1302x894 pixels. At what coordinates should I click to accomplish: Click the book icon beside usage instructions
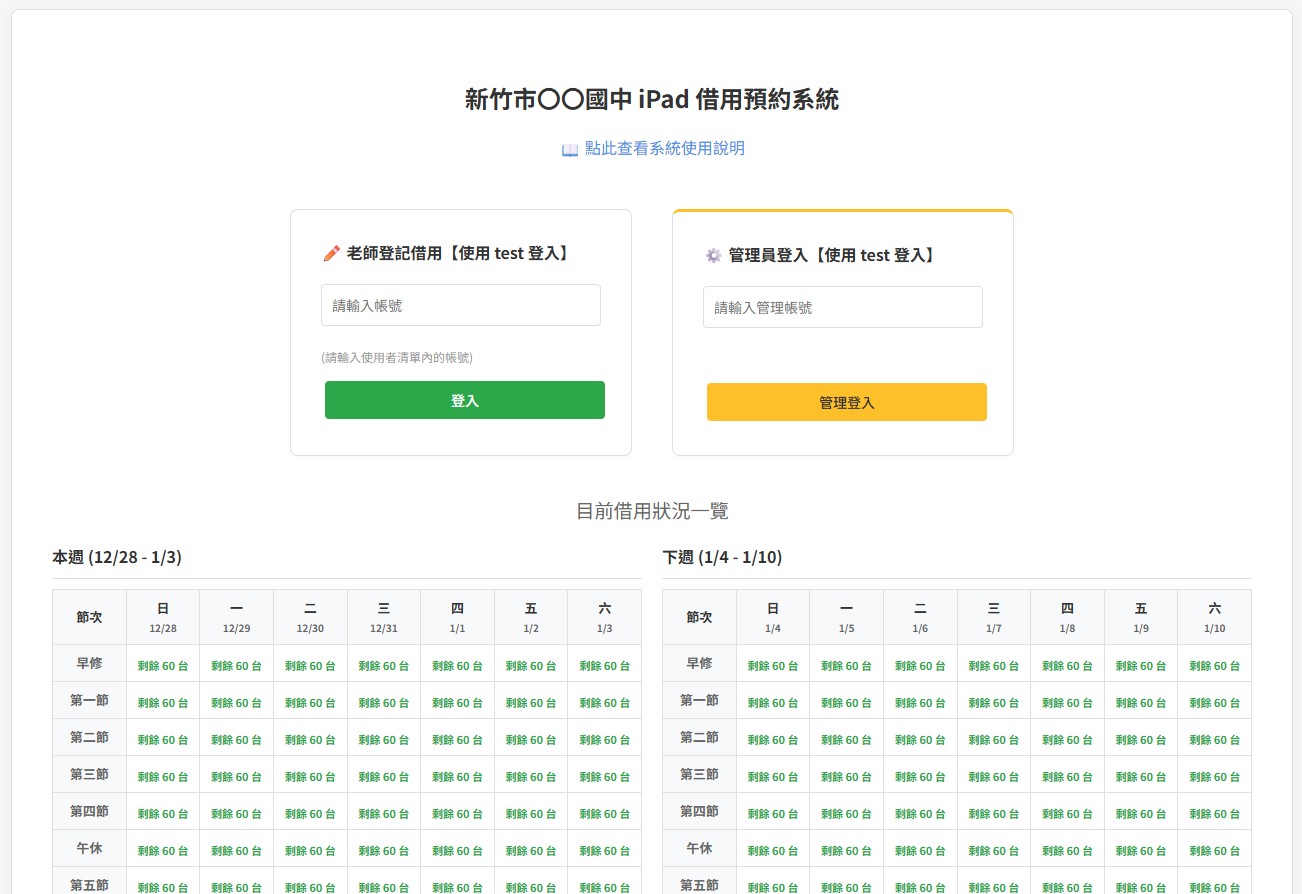pos(570,150)
